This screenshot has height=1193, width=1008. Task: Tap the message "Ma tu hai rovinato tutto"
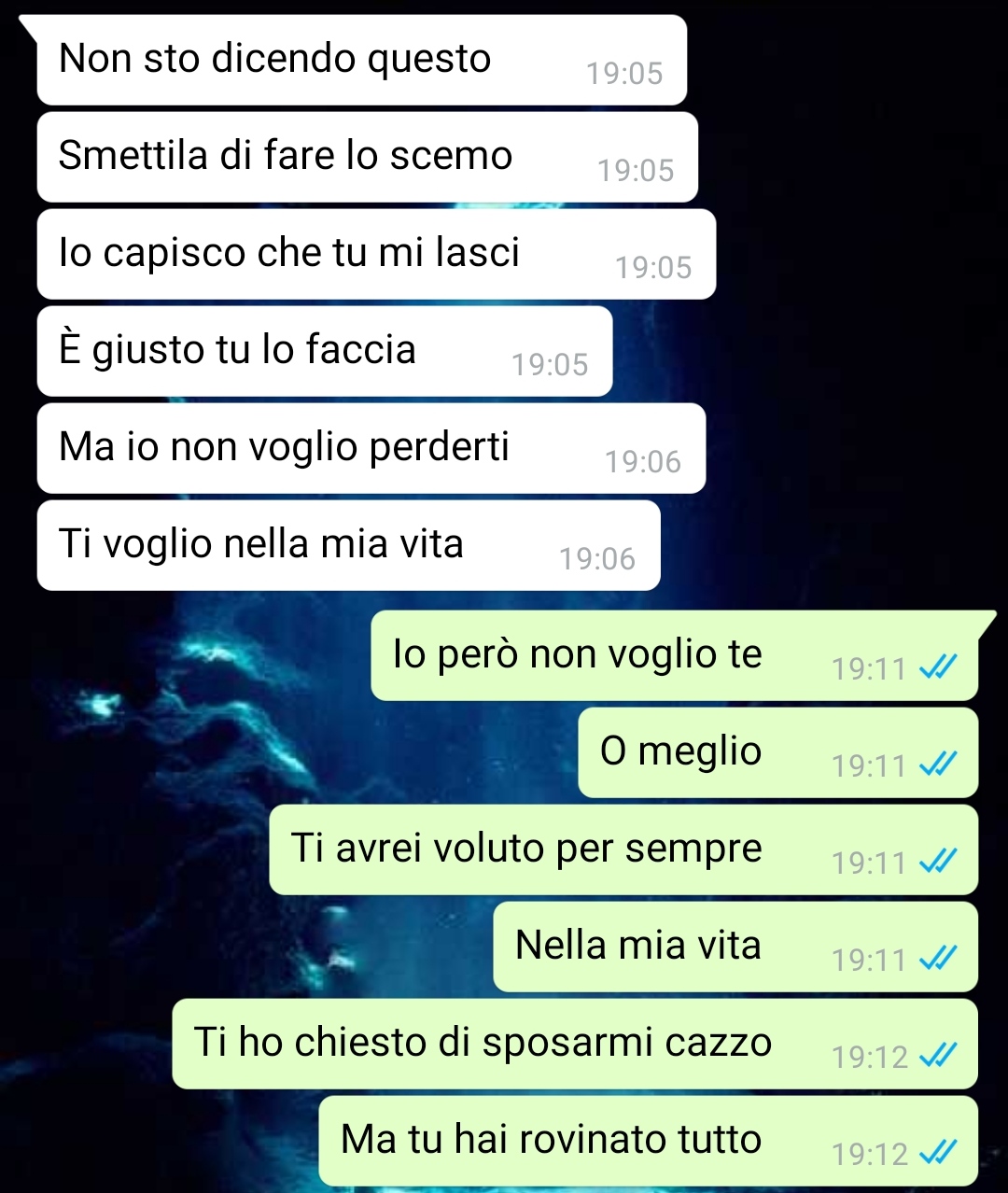(649, 1141)
